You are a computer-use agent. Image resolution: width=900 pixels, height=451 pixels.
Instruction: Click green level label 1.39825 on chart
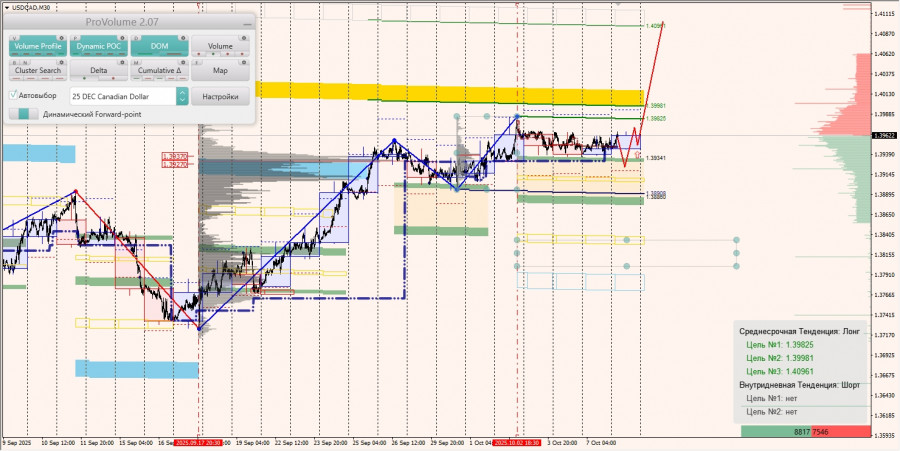[655, 118]
